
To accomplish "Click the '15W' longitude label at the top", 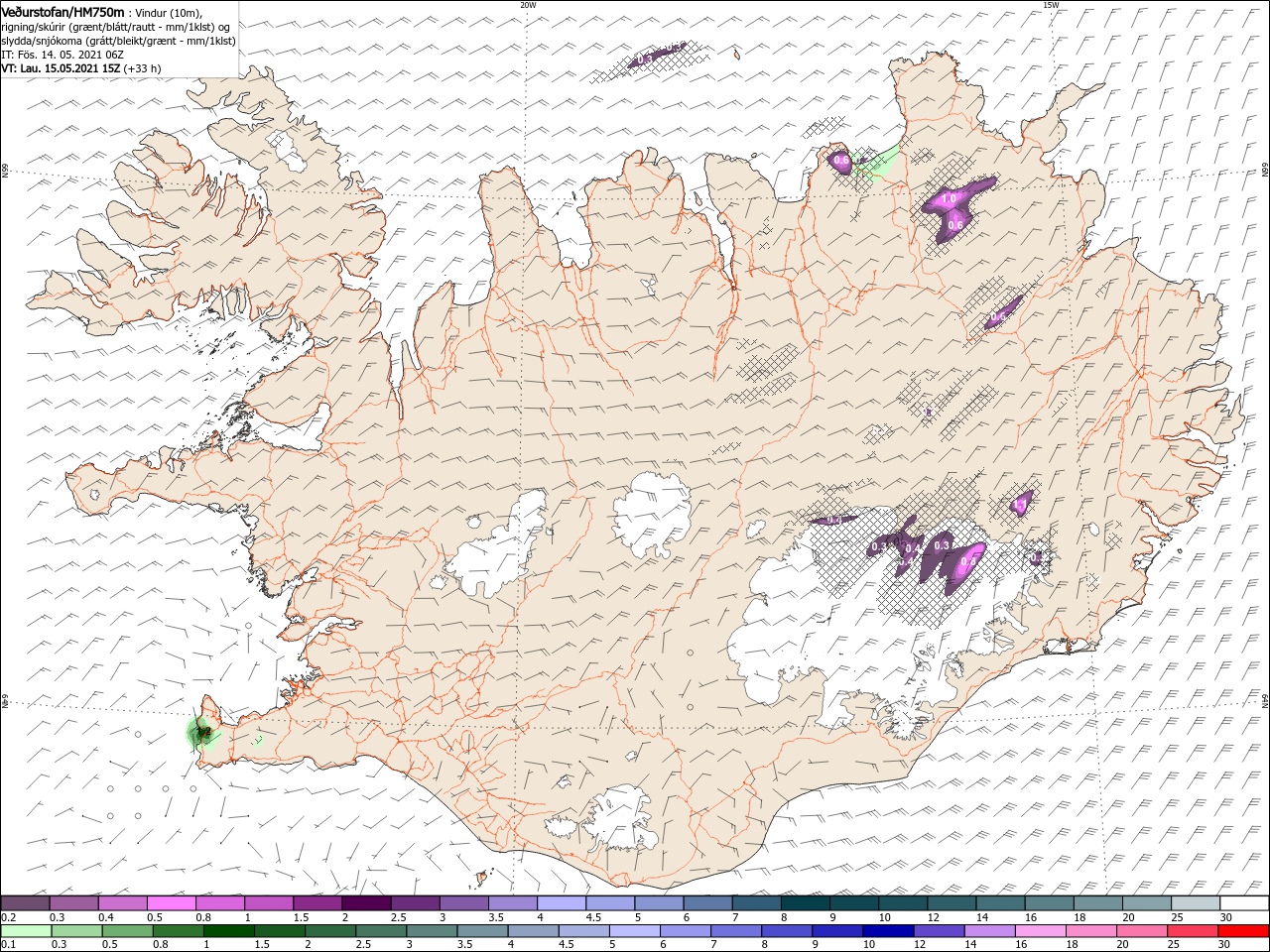I will pos(1051,5).
